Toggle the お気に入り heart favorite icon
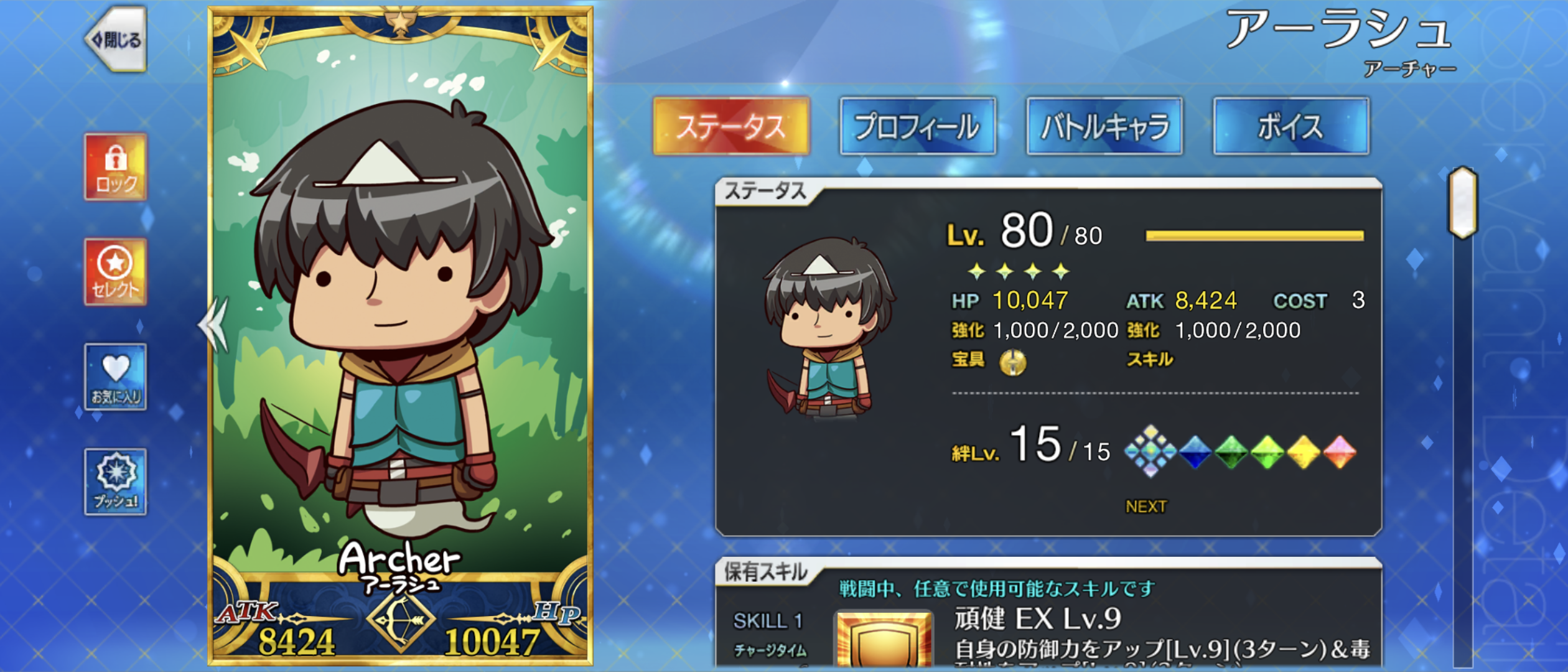Image resolution: width=1568 pixels, height=672 pixels. click(x=116, y=377)
